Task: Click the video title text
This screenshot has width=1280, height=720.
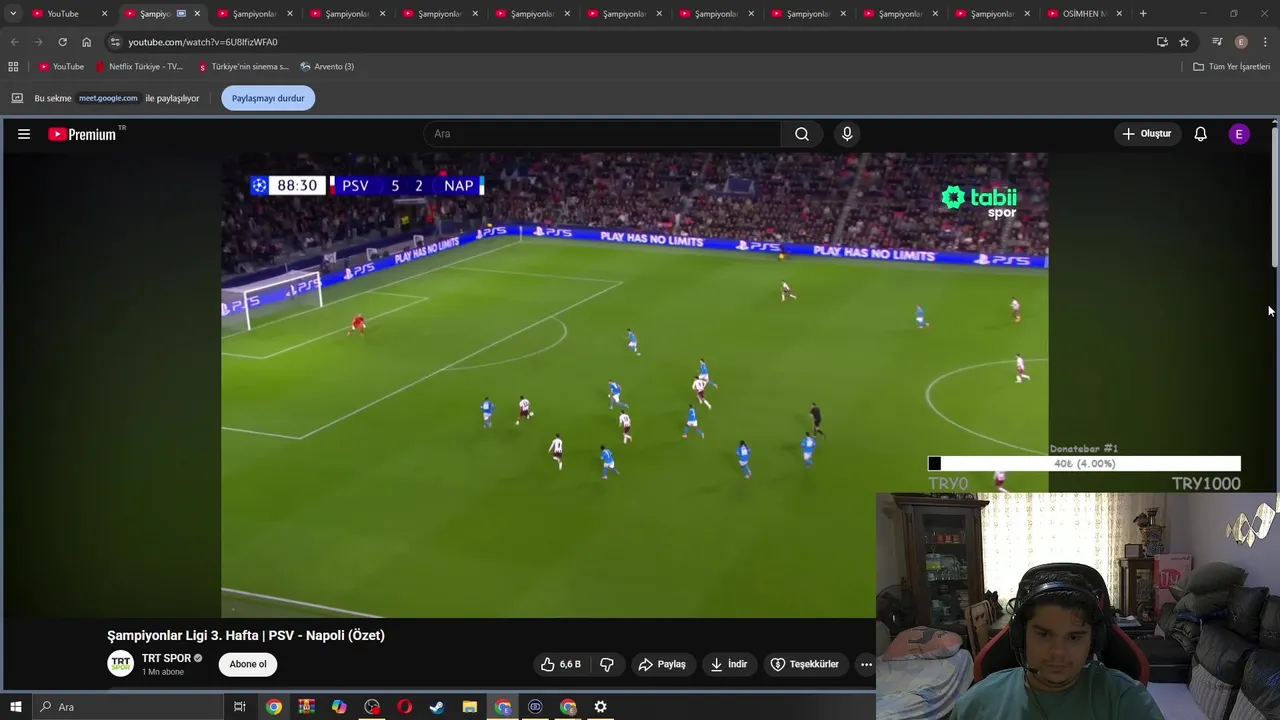Action: pos(246,635)
